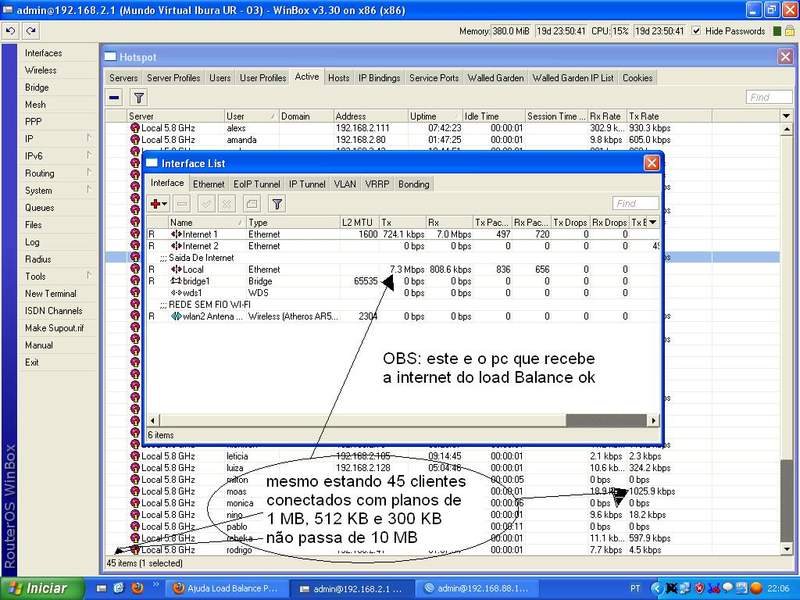The width and height of the screenshot is (800, 600).
Task: Expand the Tools submenu arrow
Action: pyautogui.click(x=89, y=276)
